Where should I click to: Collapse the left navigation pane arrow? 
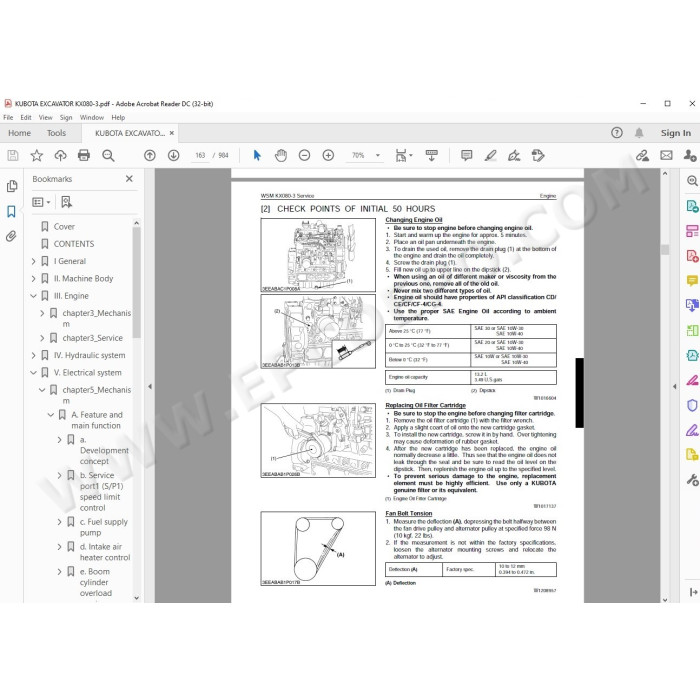pos(150,386)
